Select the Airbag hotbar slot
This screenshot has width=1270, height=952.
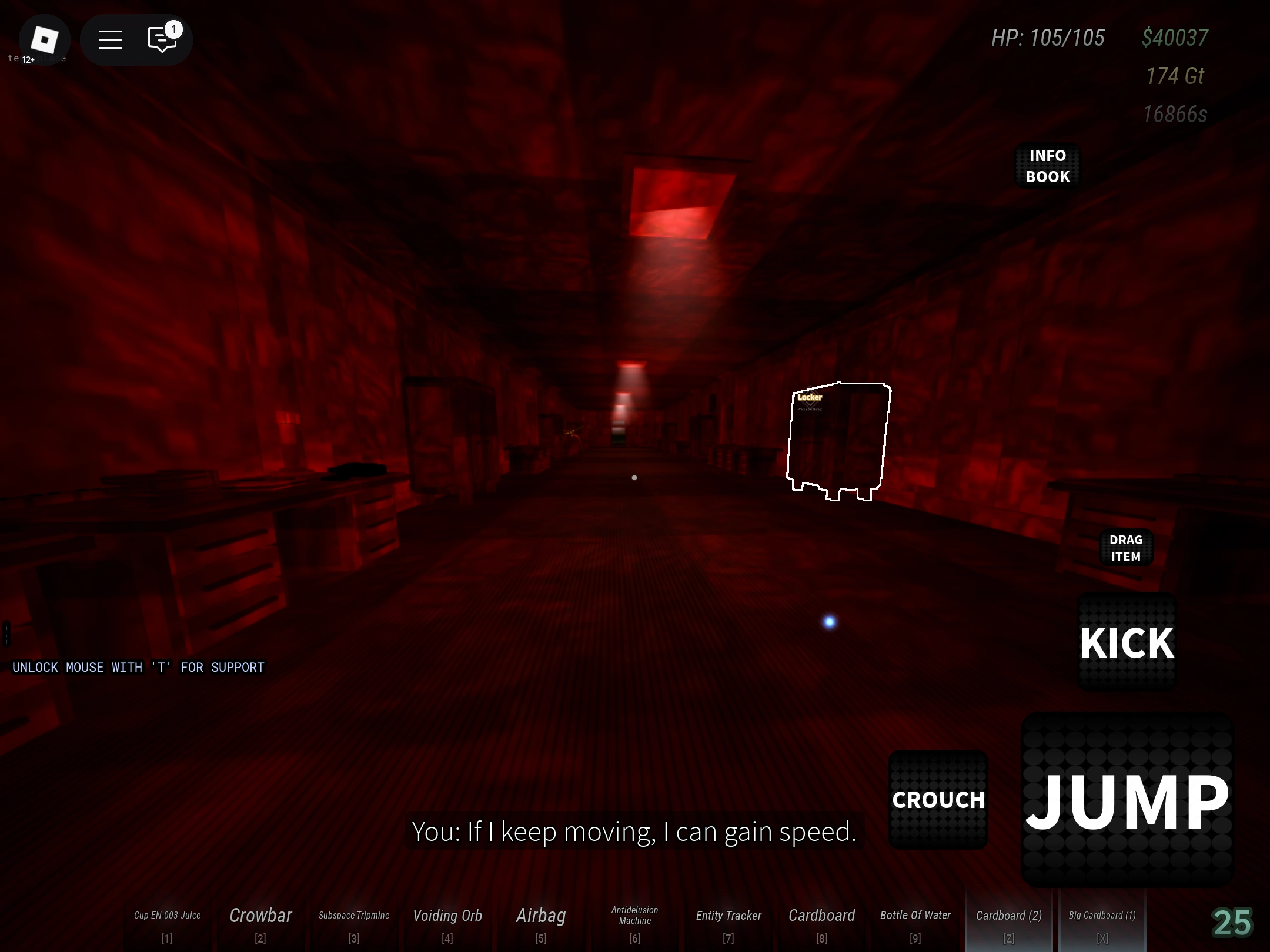(541, 921)
